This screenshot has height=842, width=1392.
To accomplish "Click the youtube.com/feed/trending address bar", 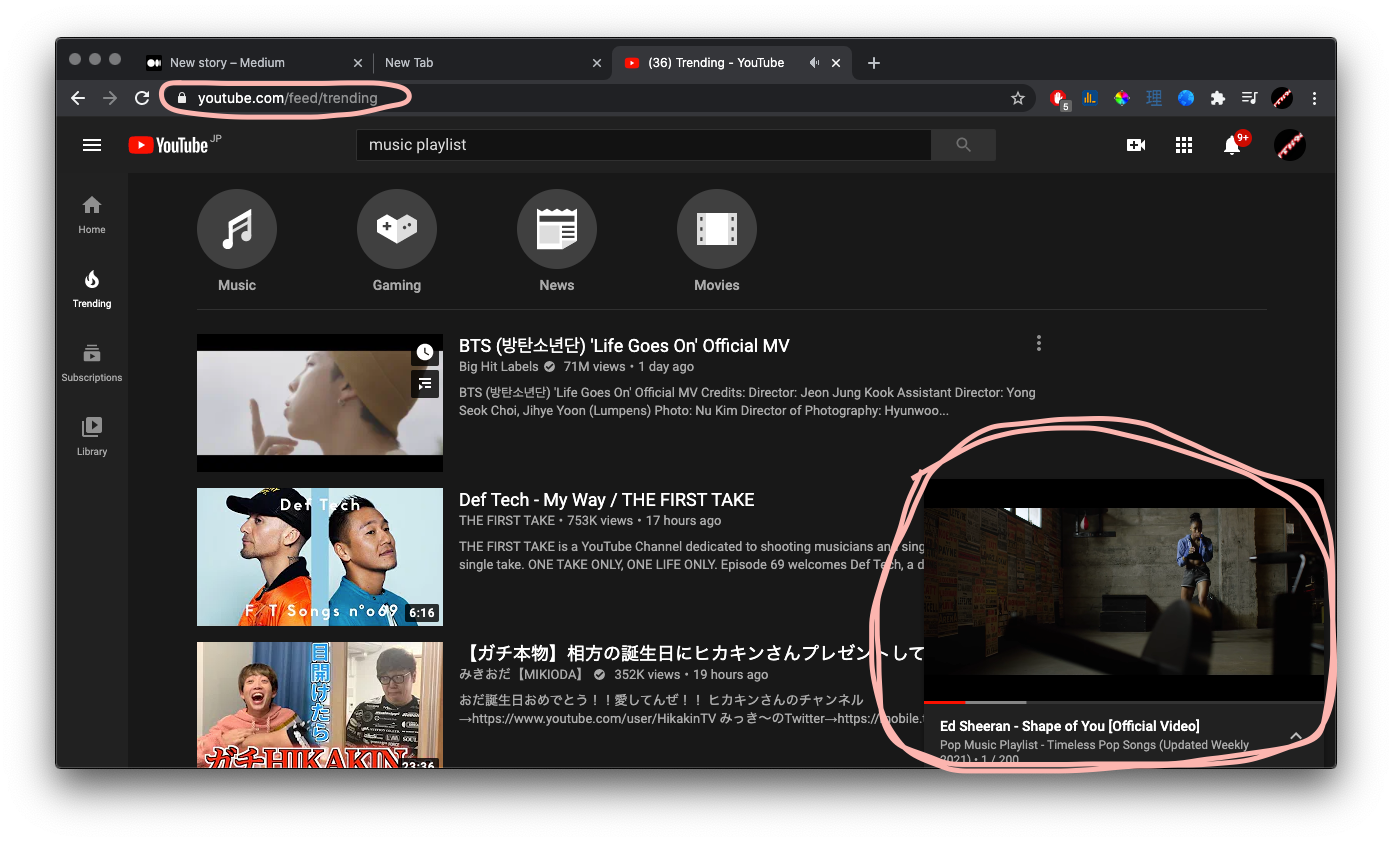I will (600, 98).
